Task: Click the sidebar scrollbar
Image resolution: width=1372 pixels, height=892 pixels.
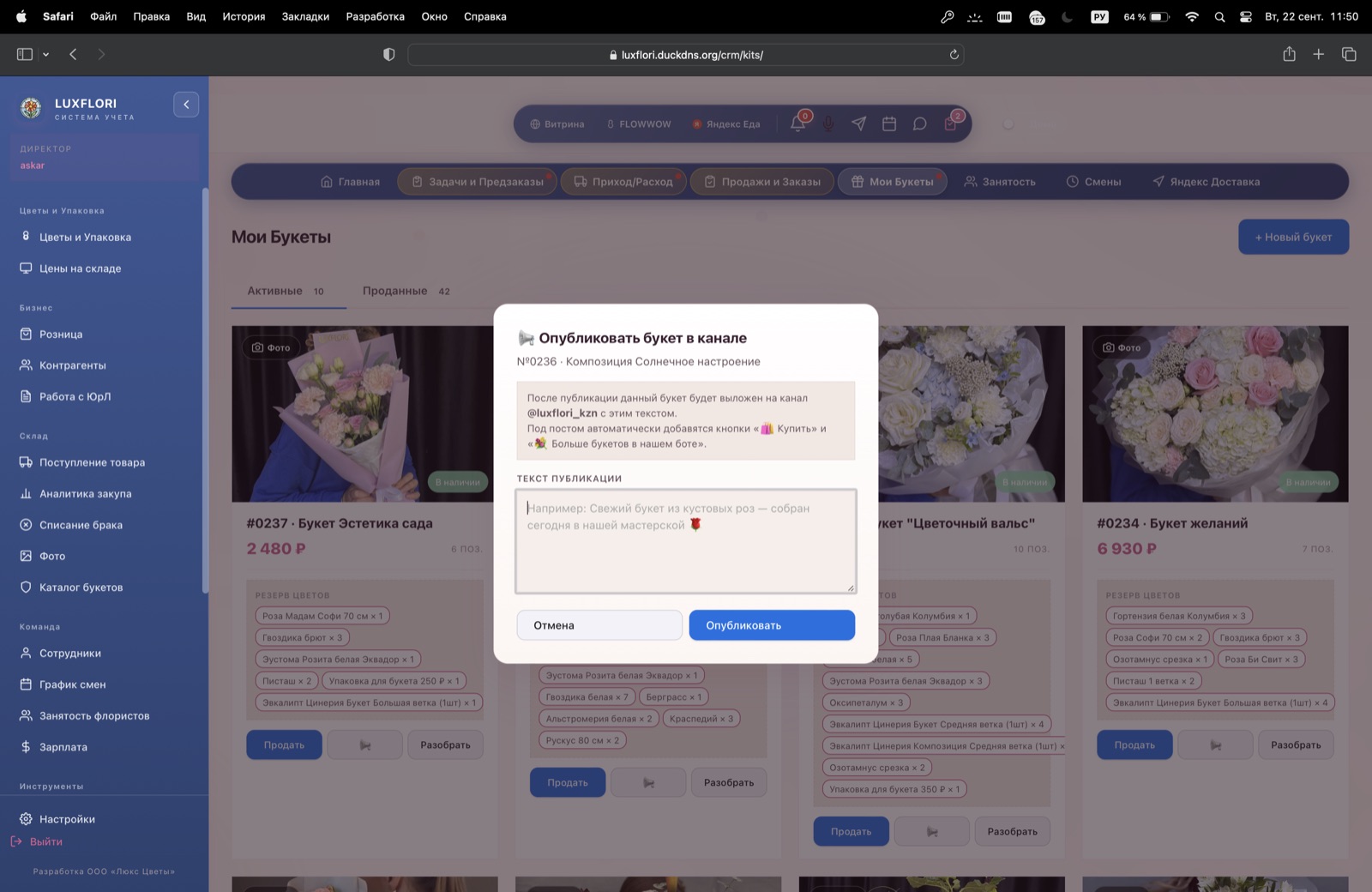Action: (x=205, y=390)
